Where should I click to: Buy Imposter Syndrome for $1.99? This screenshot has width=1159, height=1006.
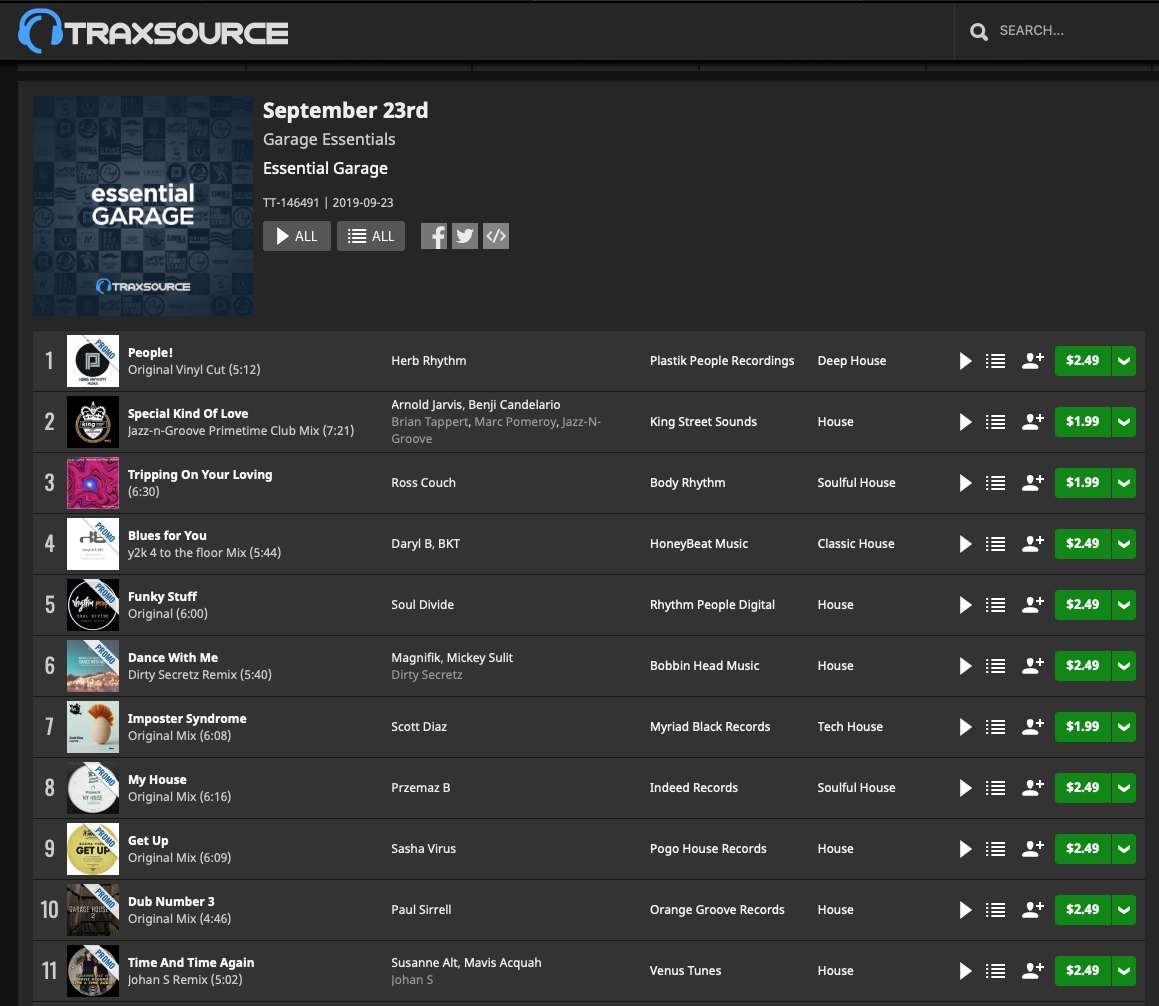tap(1082, 727)
